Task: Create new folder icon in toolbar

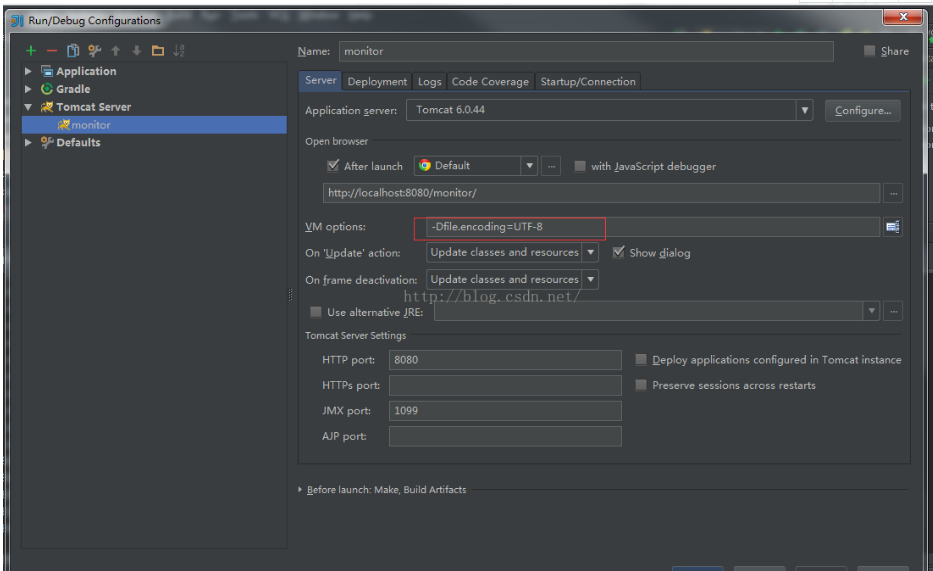Action: click(158, 51)
